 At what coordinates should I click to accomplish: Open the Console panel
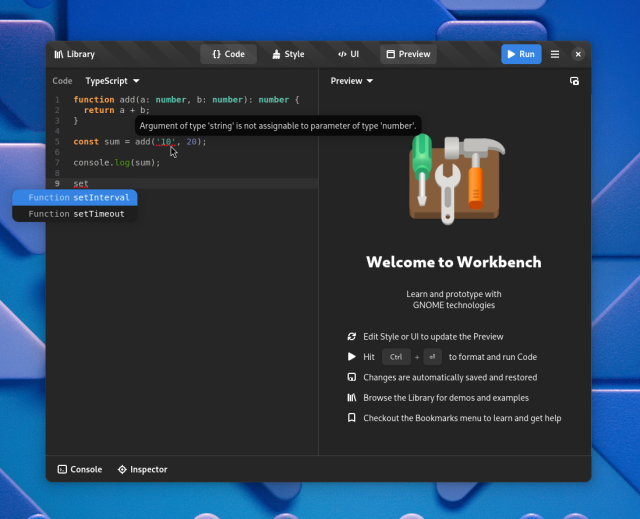coord(80,469)
